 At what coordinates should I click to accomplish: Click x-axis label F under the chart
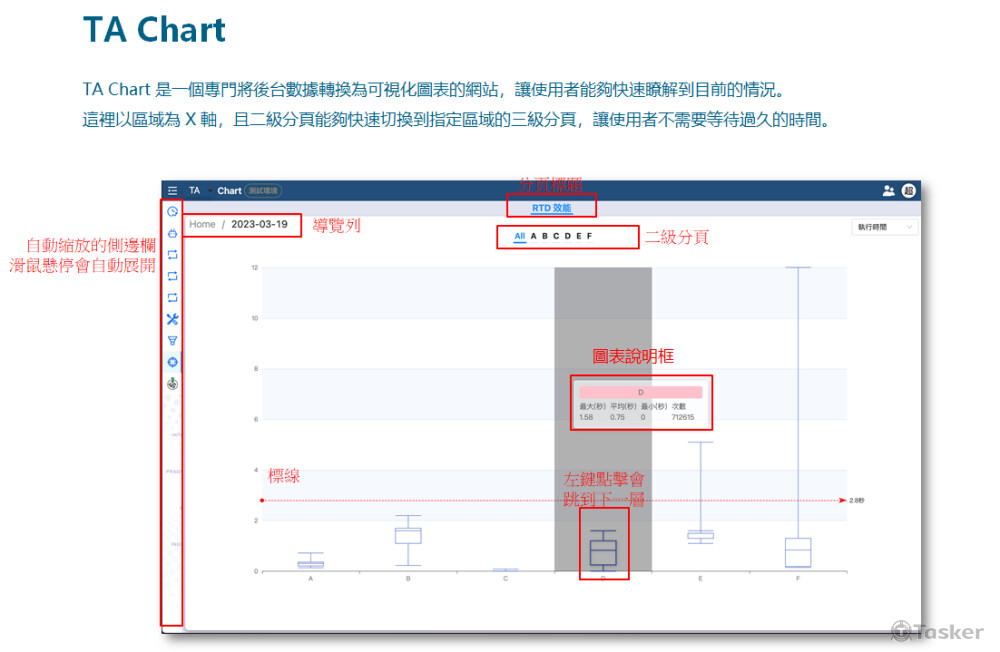point(798,579)
